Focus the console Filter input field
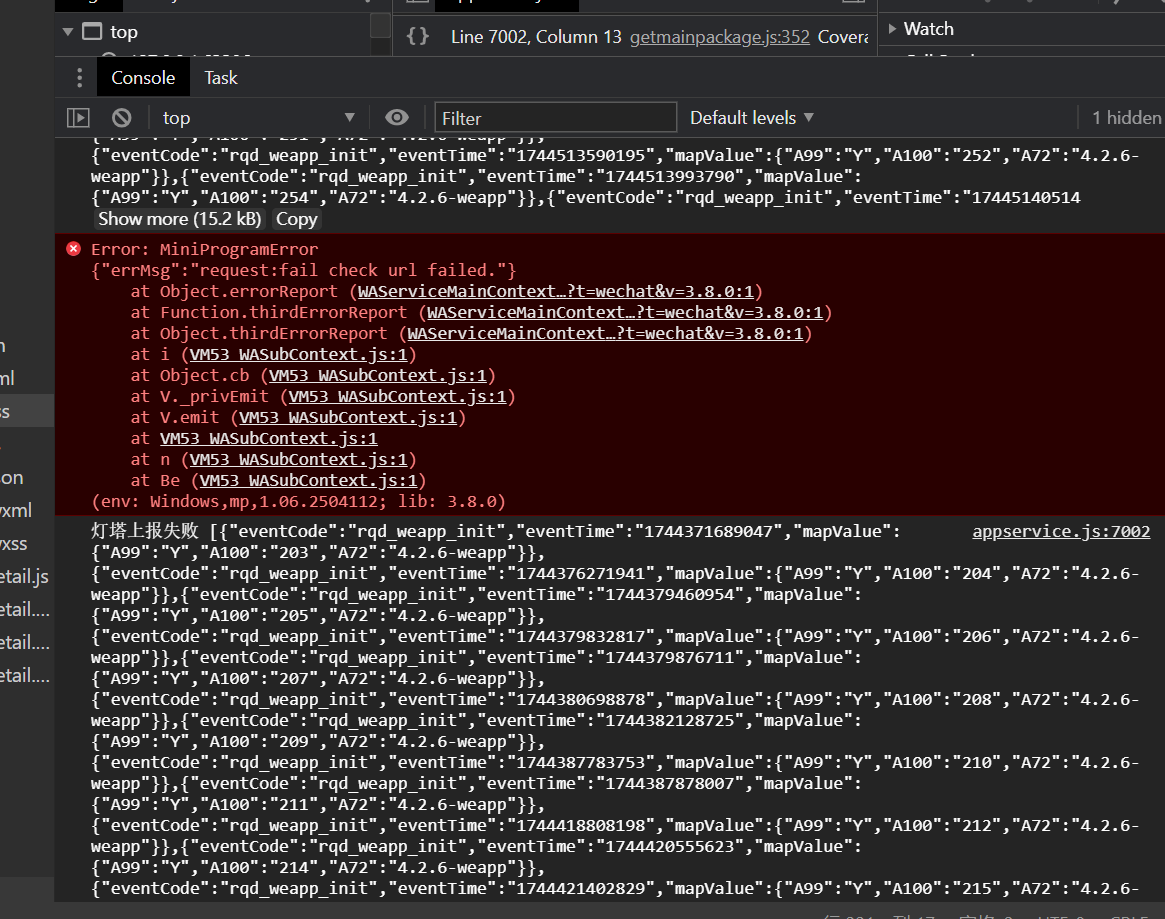1165x919 pixels. (556, 118)
